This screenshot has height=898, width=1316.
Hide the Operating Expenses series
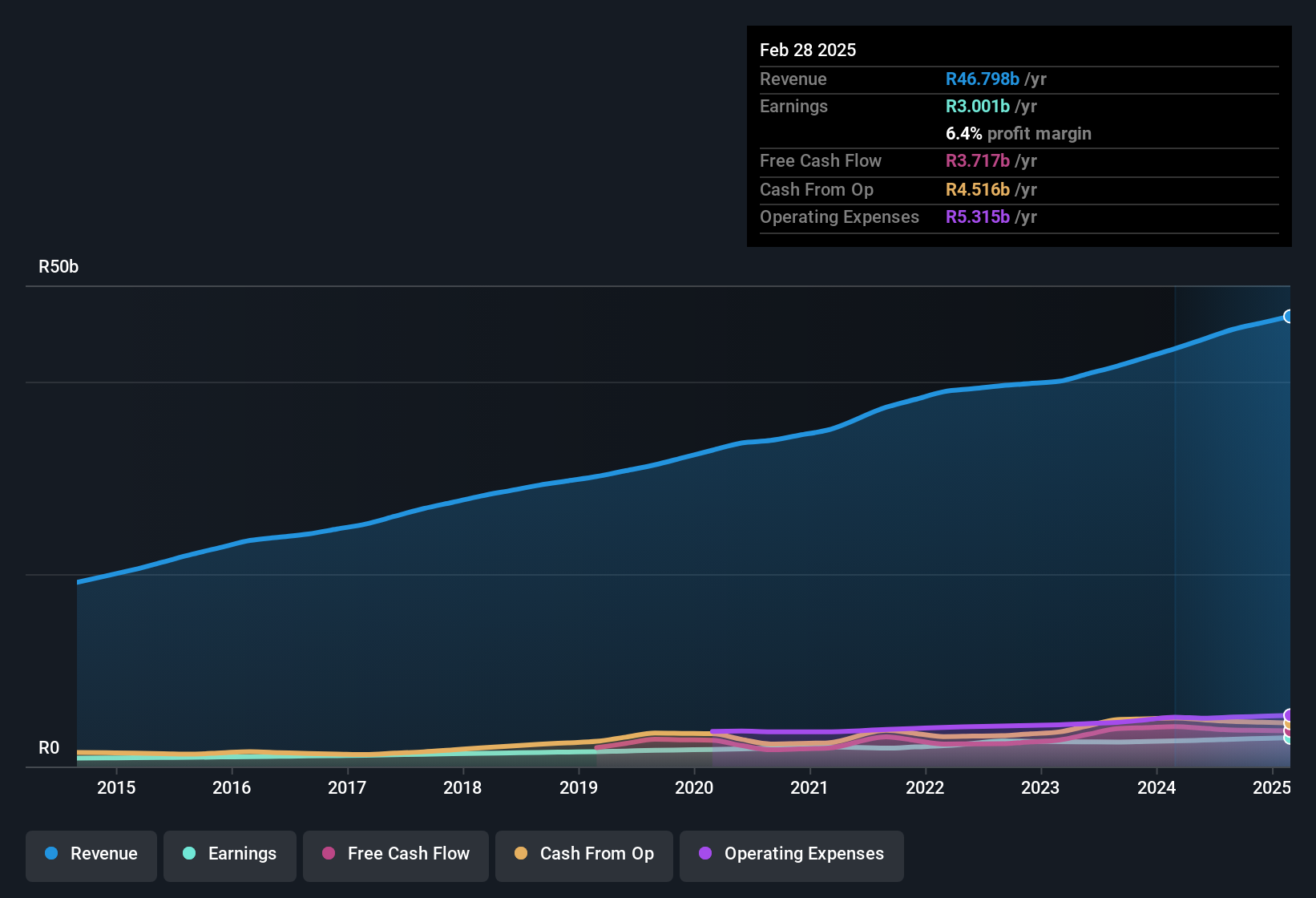[x=791, y=855]
